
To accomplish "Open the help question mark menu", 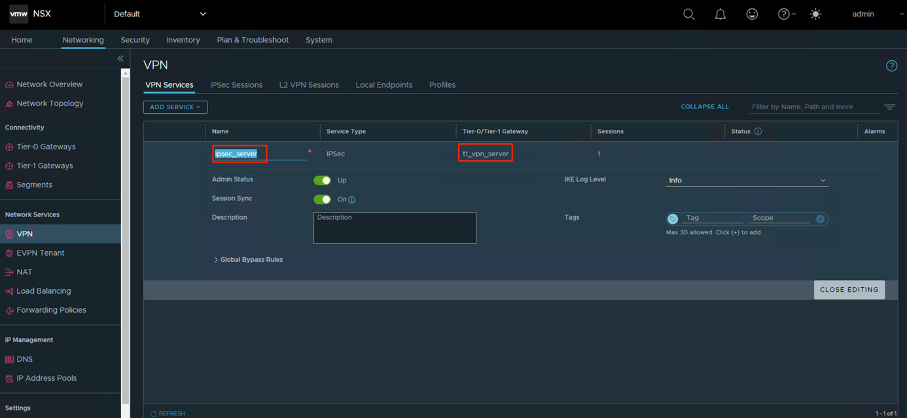I will click(x=785, y=14).
